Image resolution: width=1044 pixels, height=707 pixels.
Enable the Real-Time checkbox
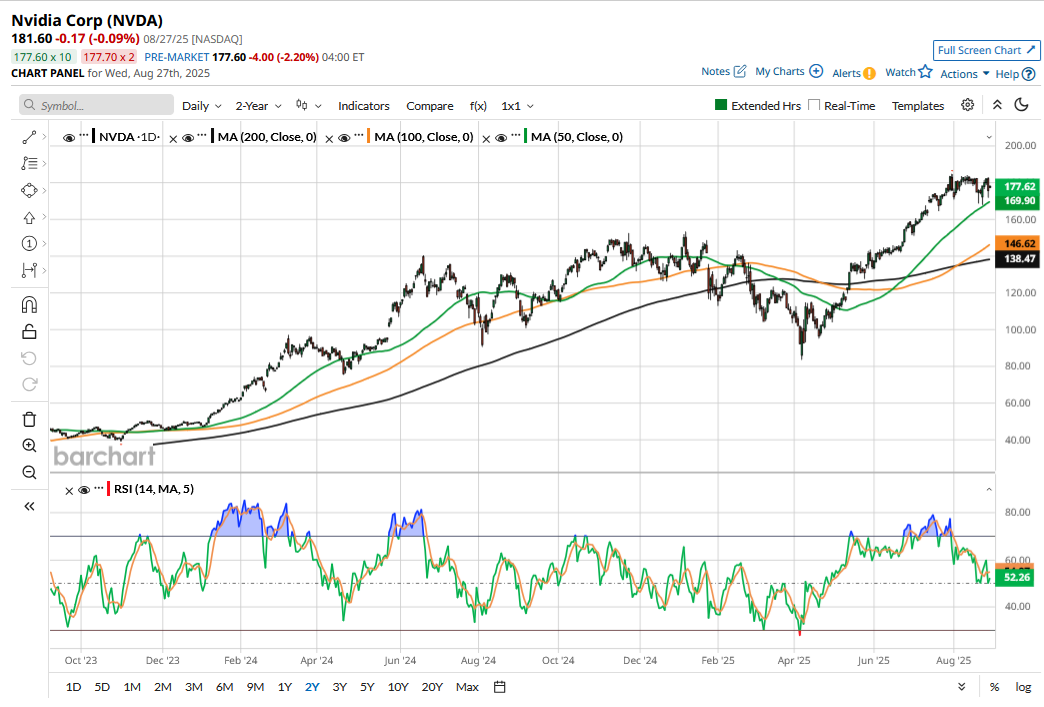[x=814, y=105]
